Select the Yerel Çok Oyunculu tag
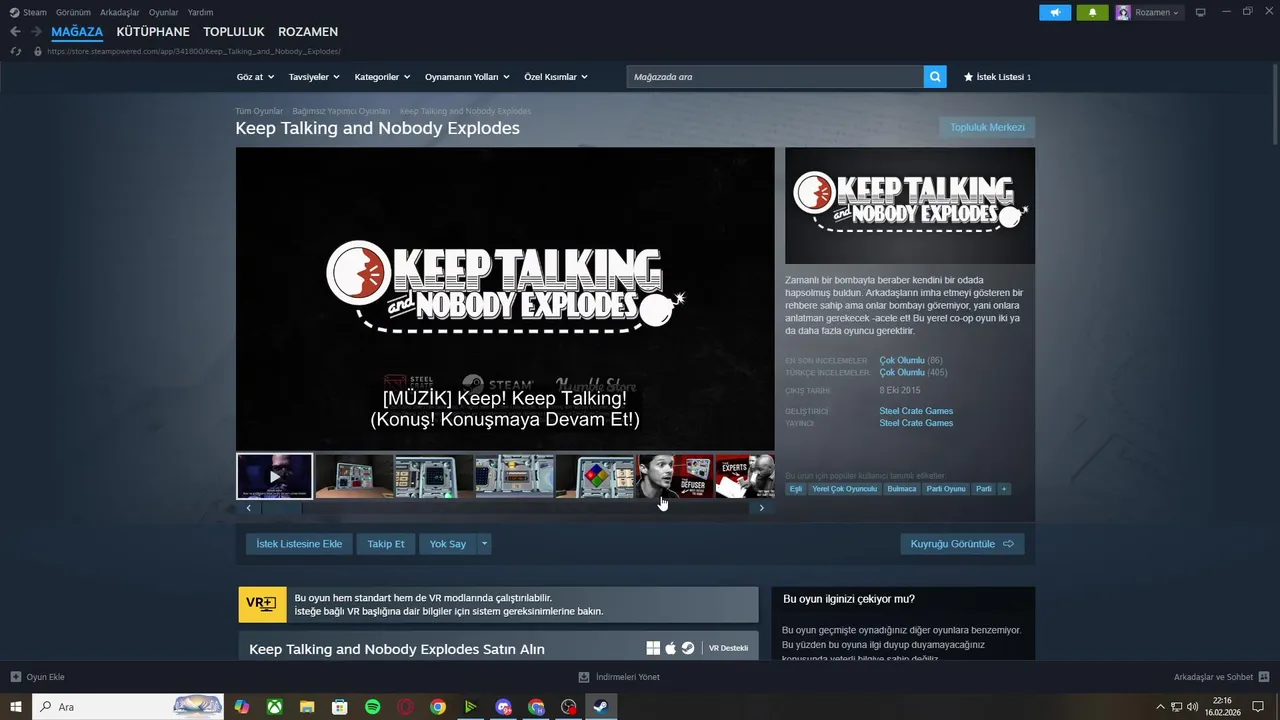The width and height of the screenshot is (1280, 720). tap(844, 489)
